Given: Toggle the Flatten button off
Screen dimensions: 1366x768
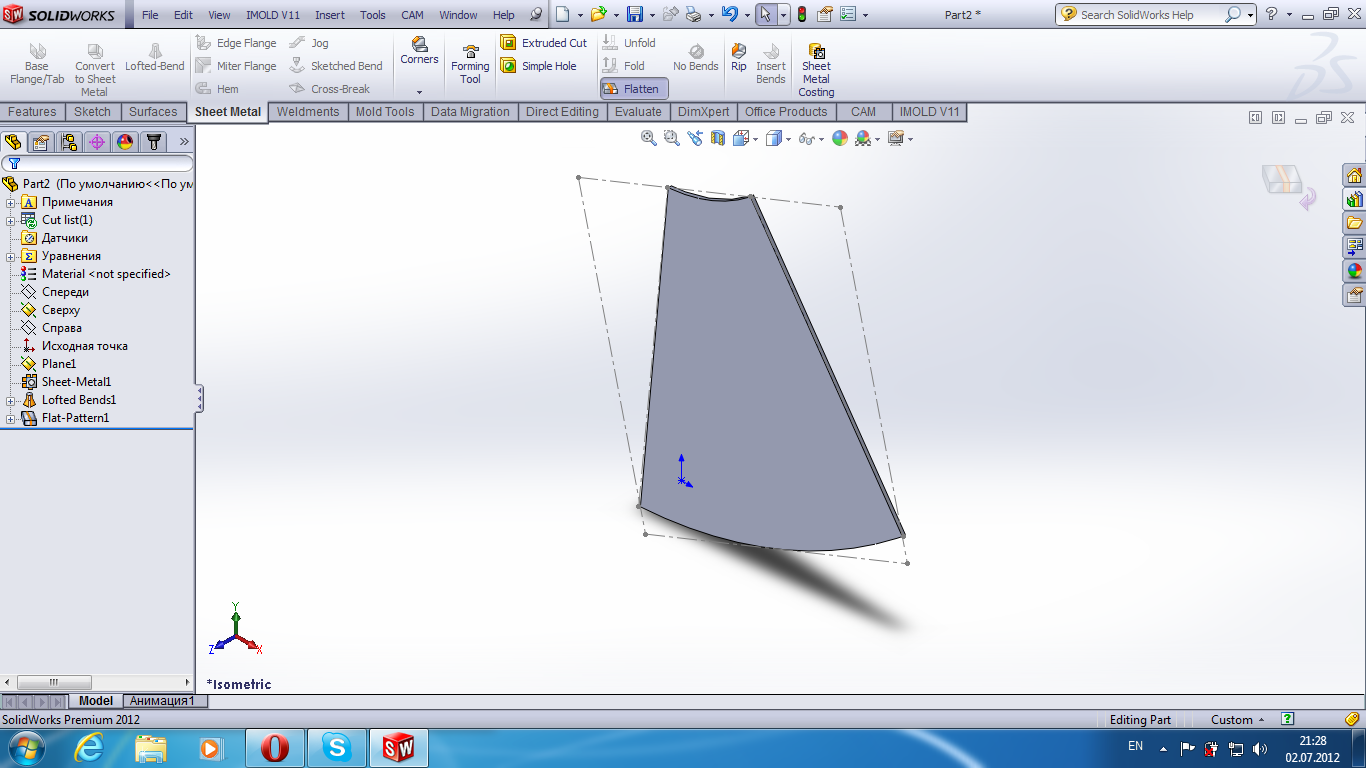Looking at the screenshot, I should pos(633,89).
